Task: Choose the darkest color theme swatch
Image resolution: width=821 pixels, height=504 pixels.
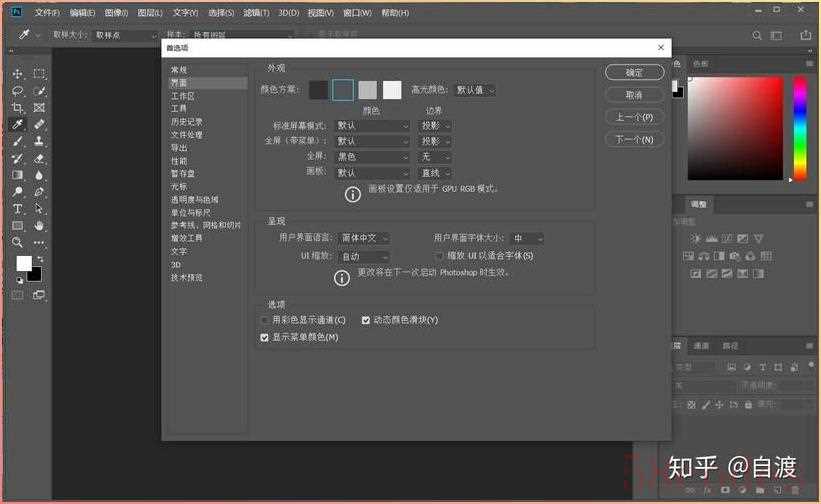Action: point(318,90)
